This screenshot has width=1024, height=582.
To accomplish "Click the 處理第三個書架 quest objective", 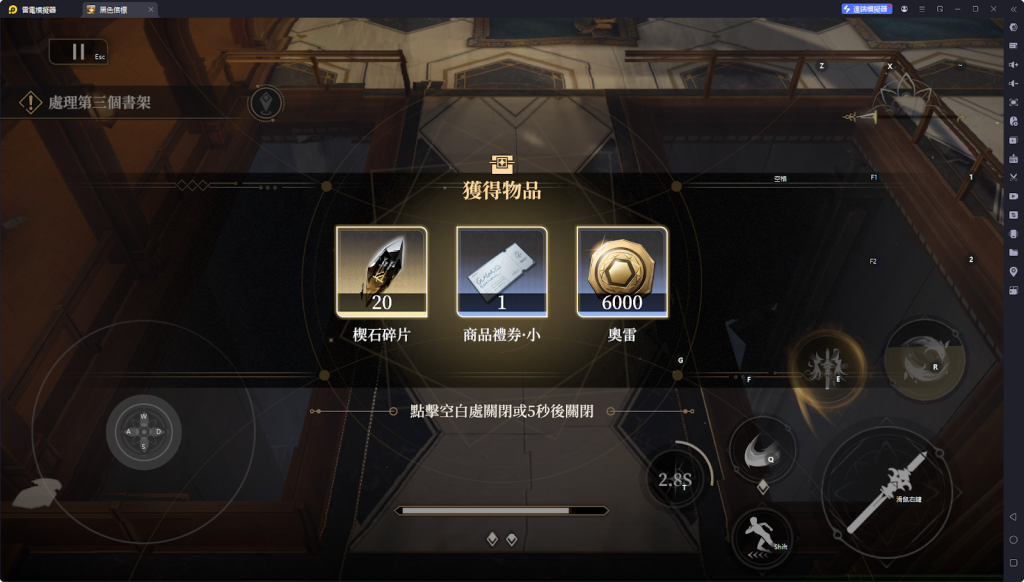I will pos(99,103).
